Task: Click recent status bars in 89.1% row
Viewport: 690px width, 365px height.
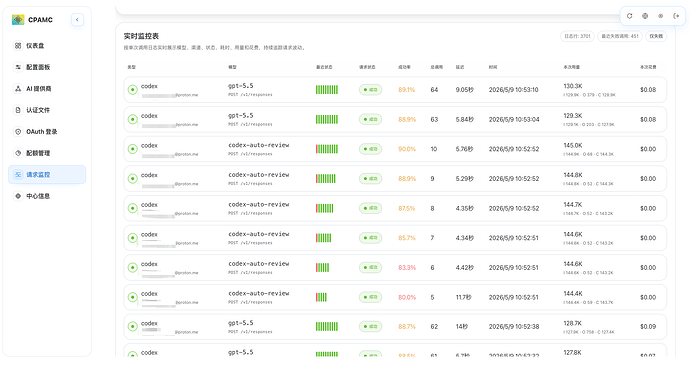Action: click(x=327, y=90)
